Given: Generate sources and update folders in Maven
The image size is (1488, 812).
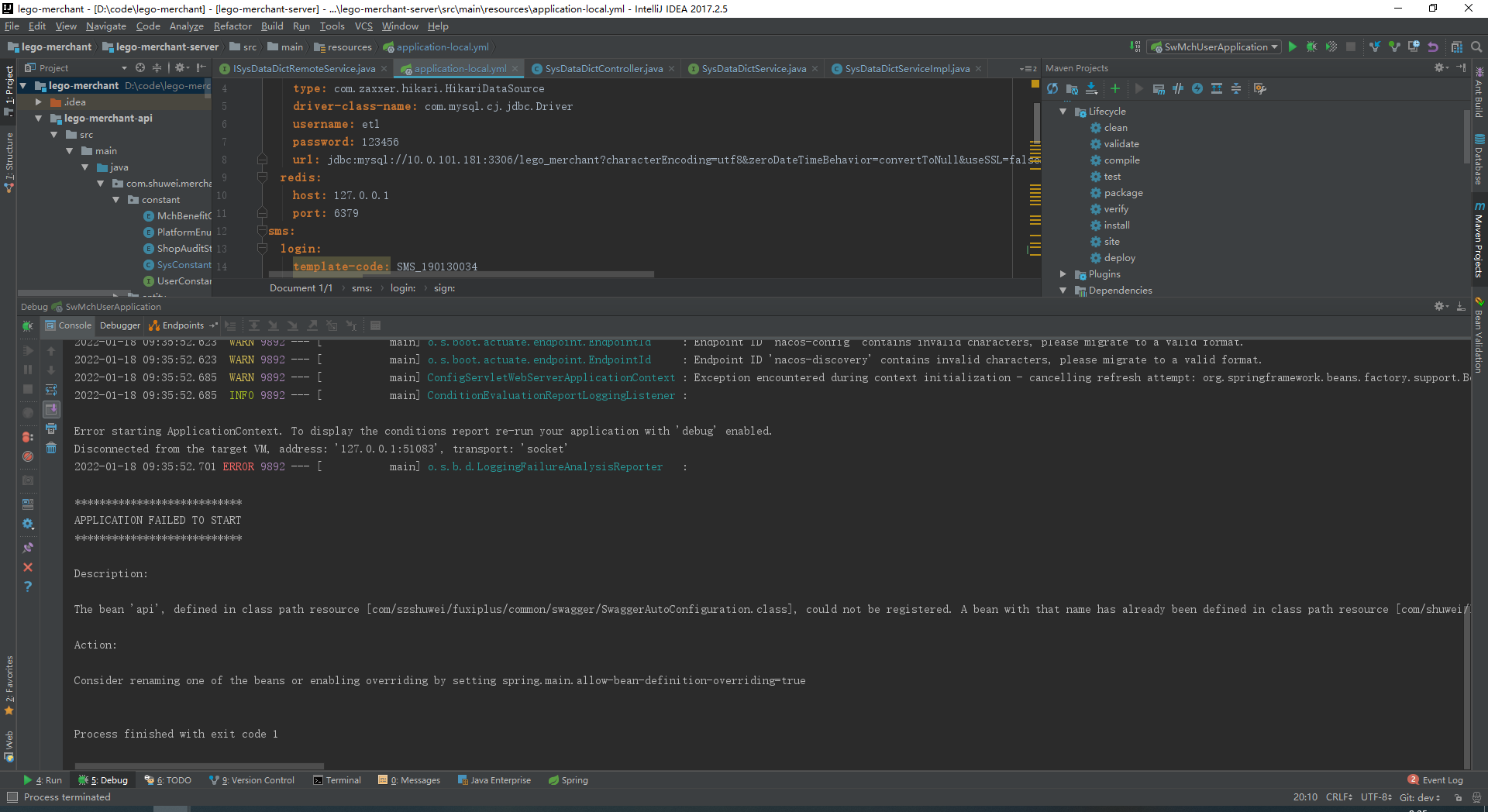Looking at the screenshot, I should click(x=1072, y=88).
